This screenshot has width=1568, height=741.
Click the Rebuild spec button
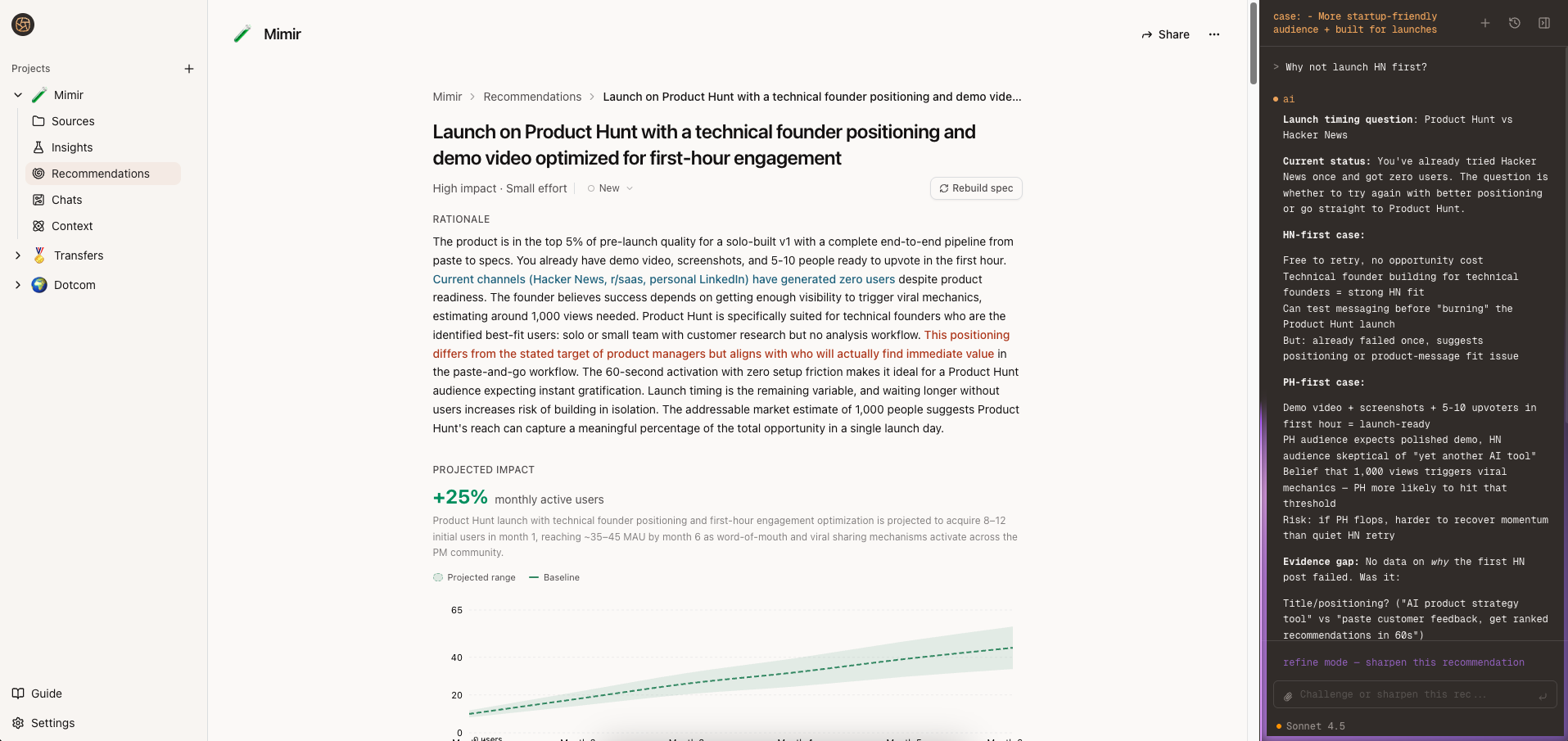click(975, 188)
